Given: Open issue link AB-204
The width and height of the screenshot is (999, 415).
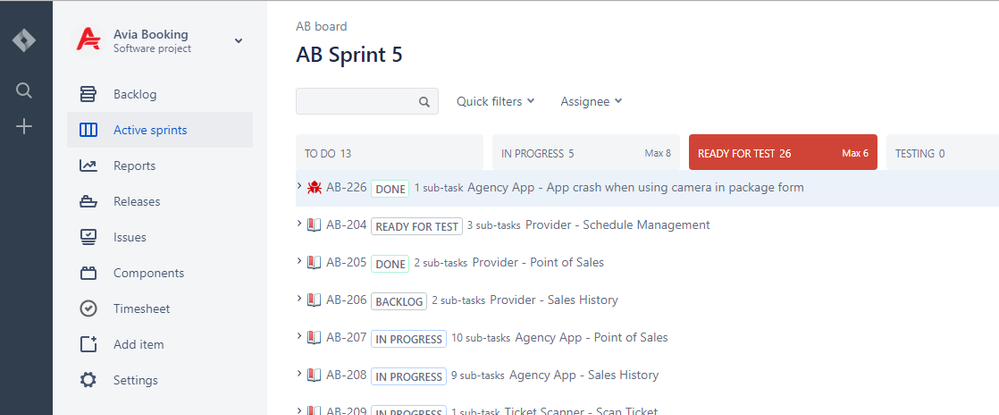Looking at the screenshot, I should [346, 225].
